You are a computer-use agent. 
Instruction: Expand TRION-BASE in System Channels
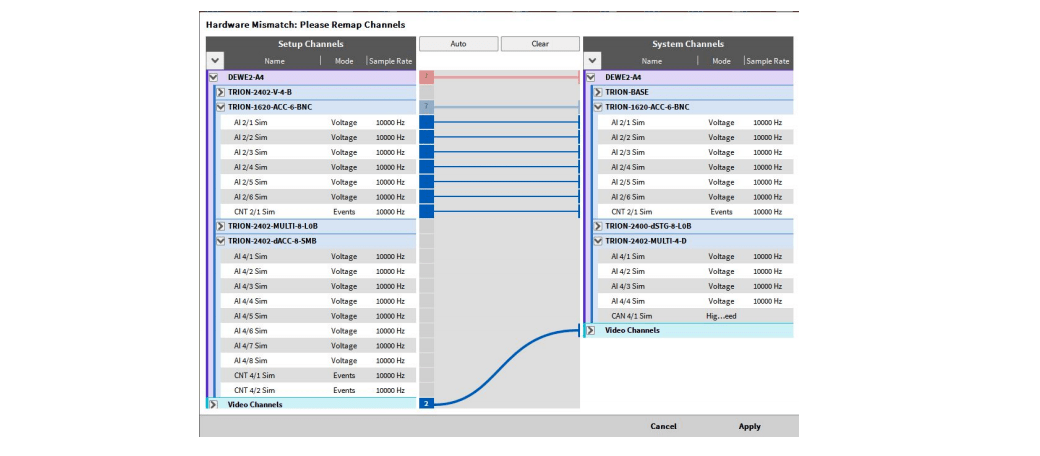pyautogui.click(x=597, y=92)
